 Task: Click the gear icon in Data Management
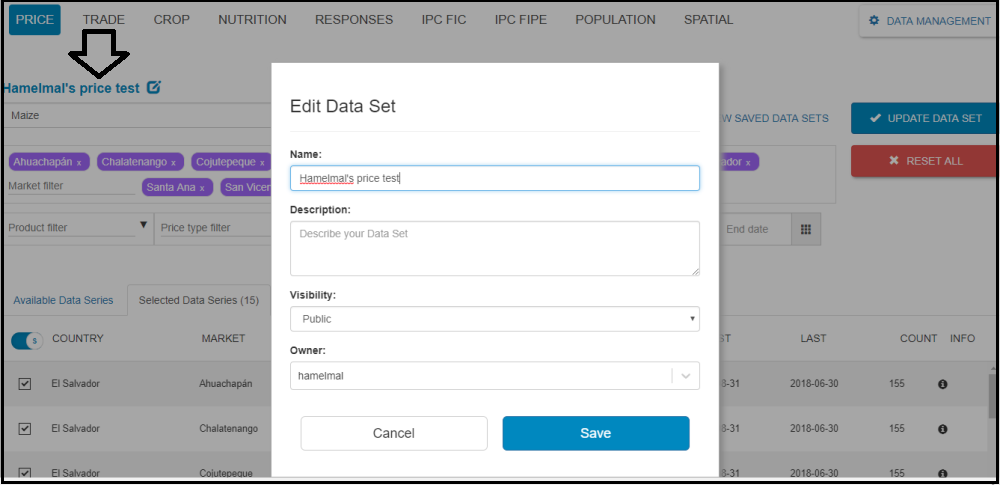[x=874, y=21]
